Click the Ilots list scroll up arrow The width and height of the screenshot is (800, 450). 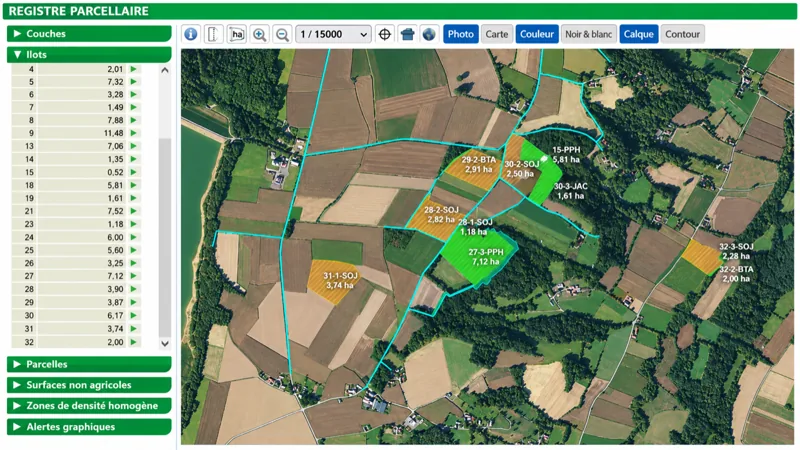tap(165, 70)
